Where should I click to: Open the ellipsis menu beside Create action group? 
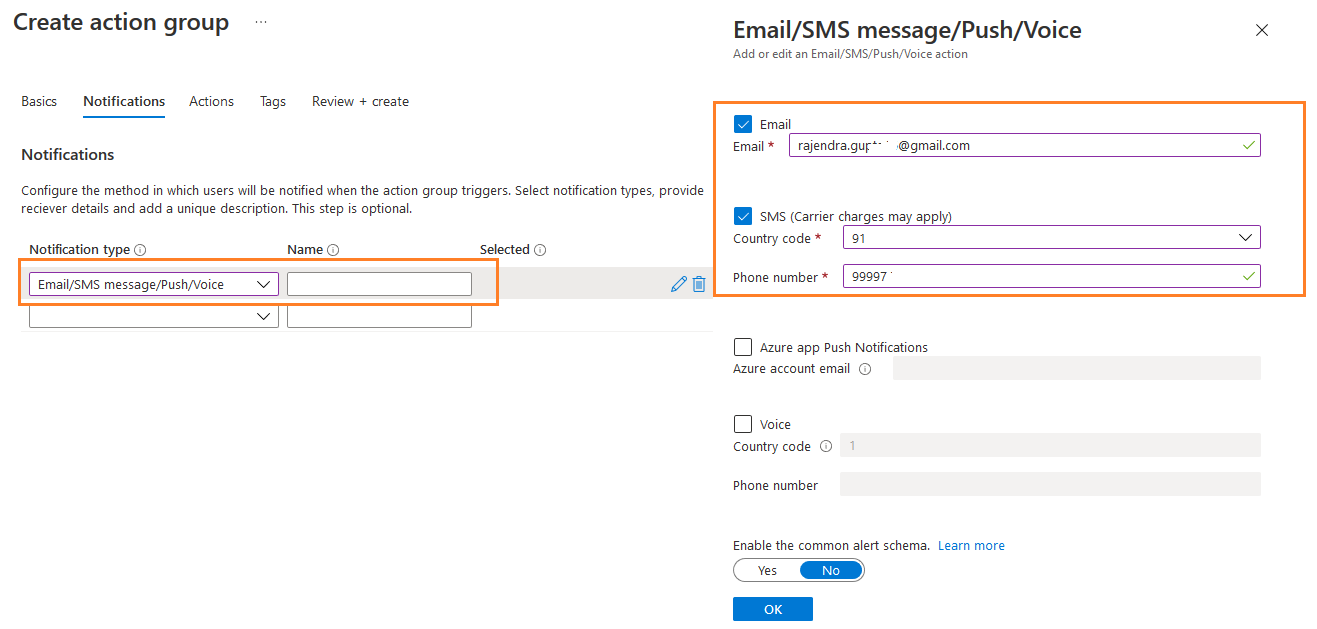(261, 22)
